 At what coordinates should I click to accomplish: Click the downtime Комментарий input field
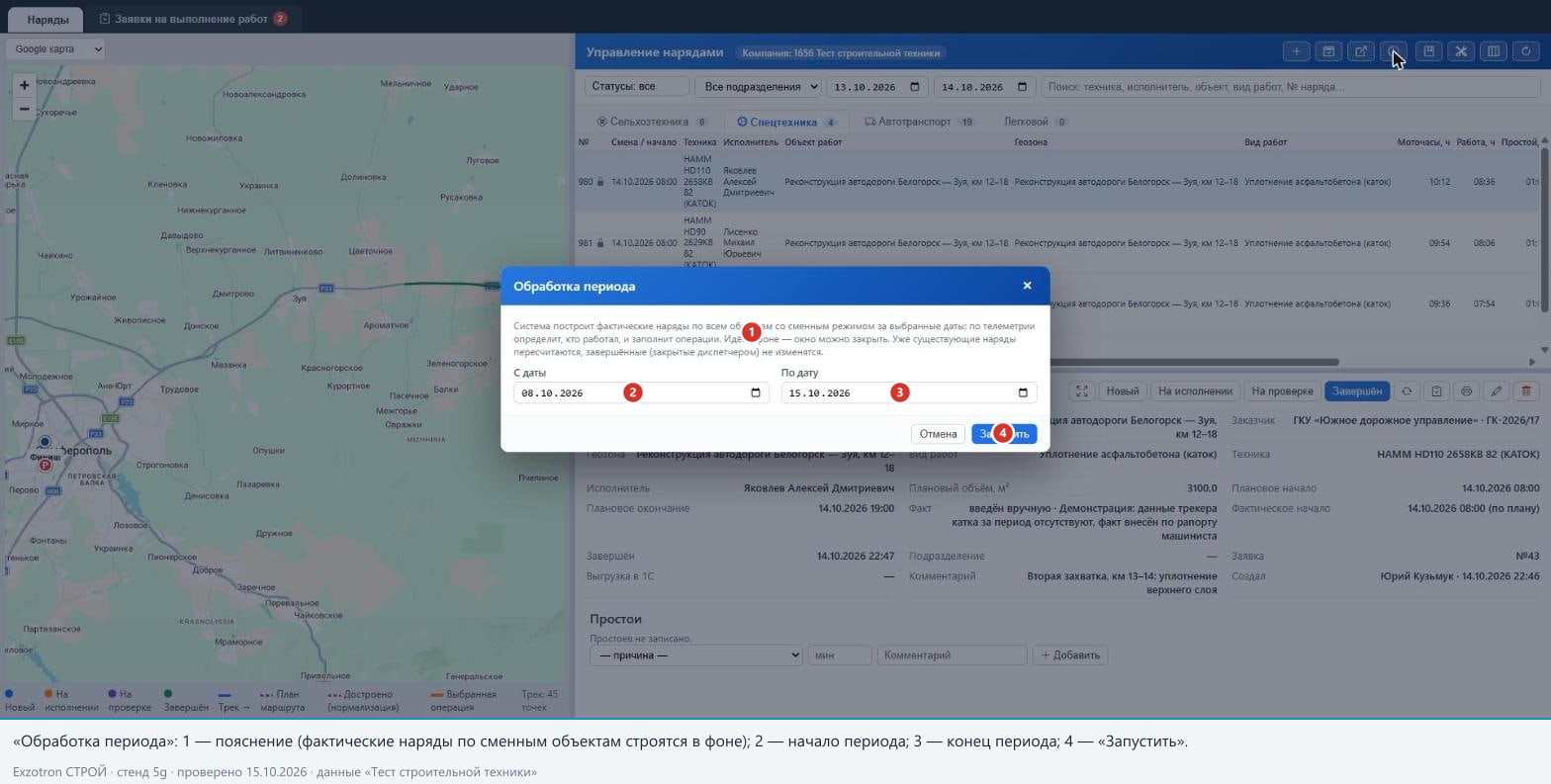point(952,655)
